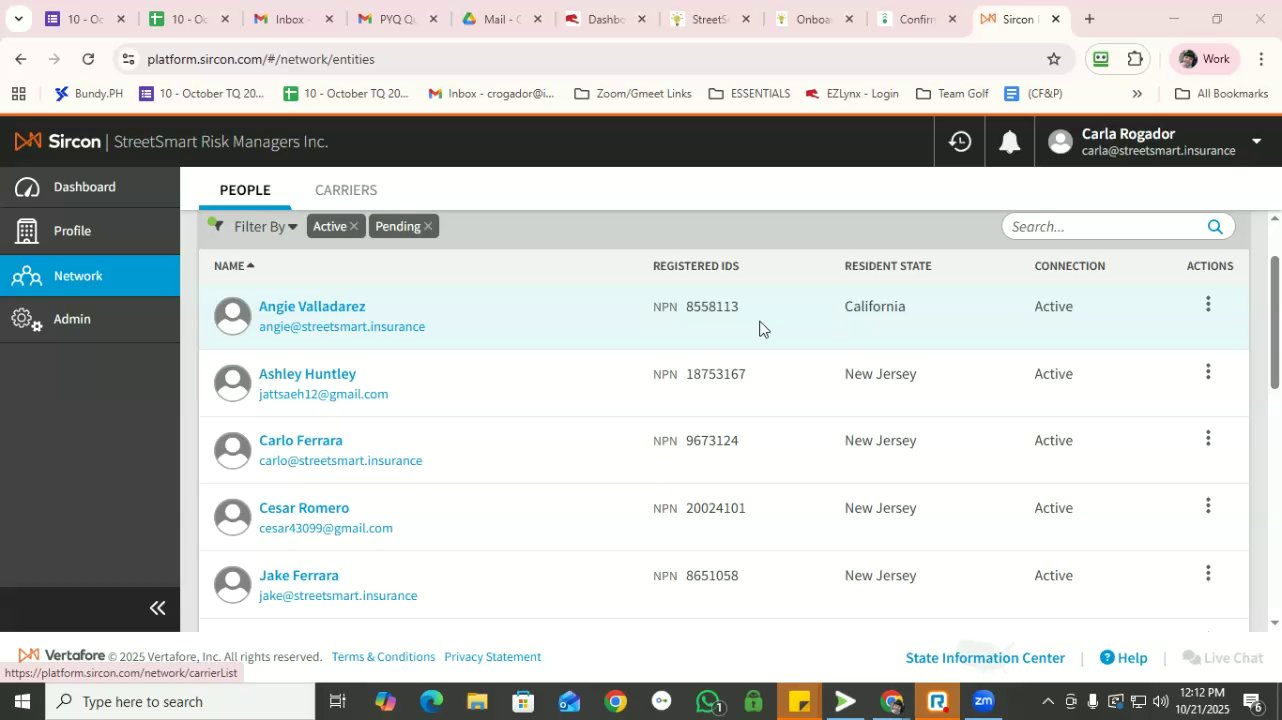Screen dimensions: 1282x720
Task: Collapse the sidebar with double-chevron icon
Action: pyautogui.click(x=157, y=608)
